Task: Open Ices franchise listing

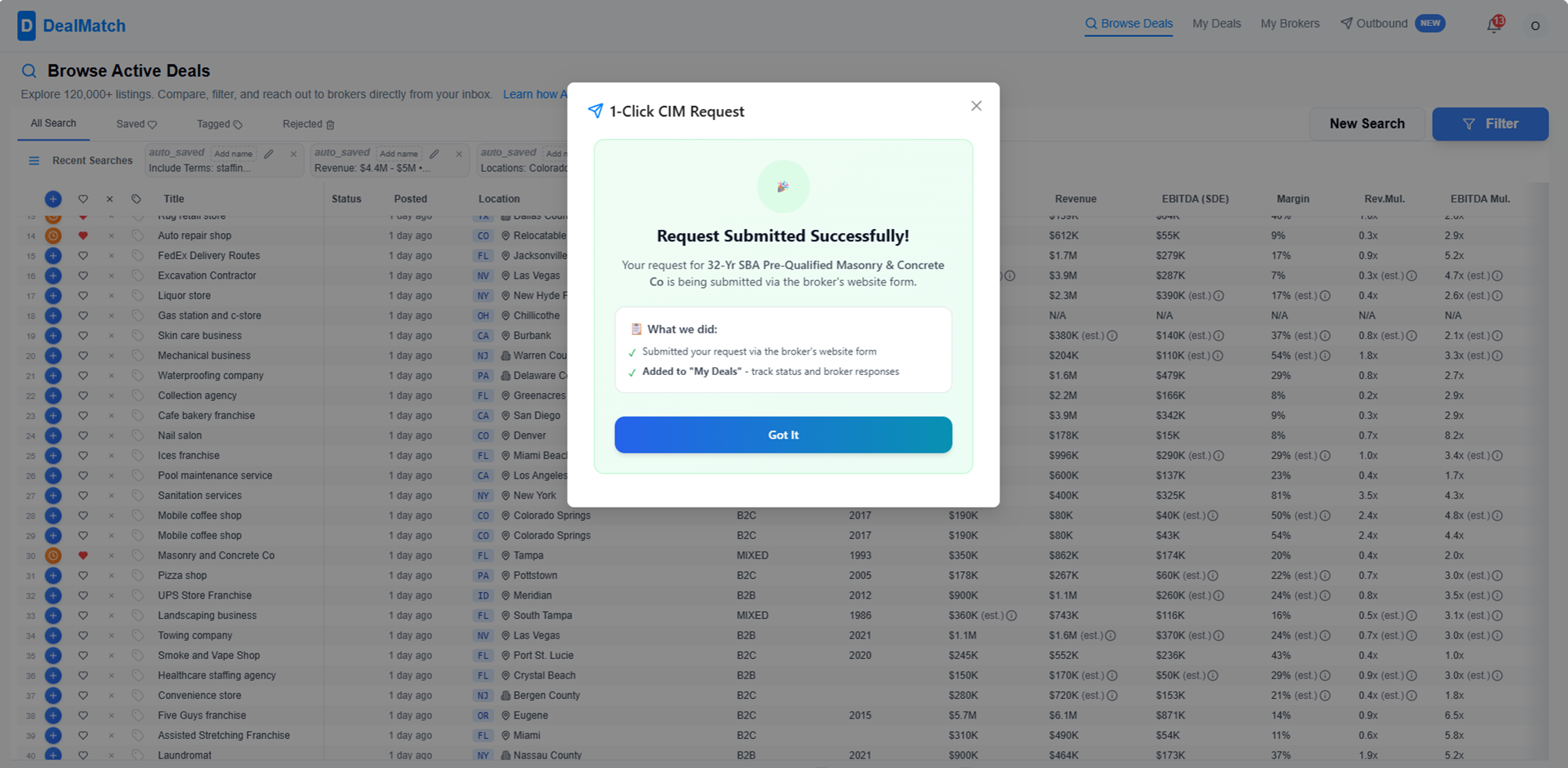Action: point(188,455)
